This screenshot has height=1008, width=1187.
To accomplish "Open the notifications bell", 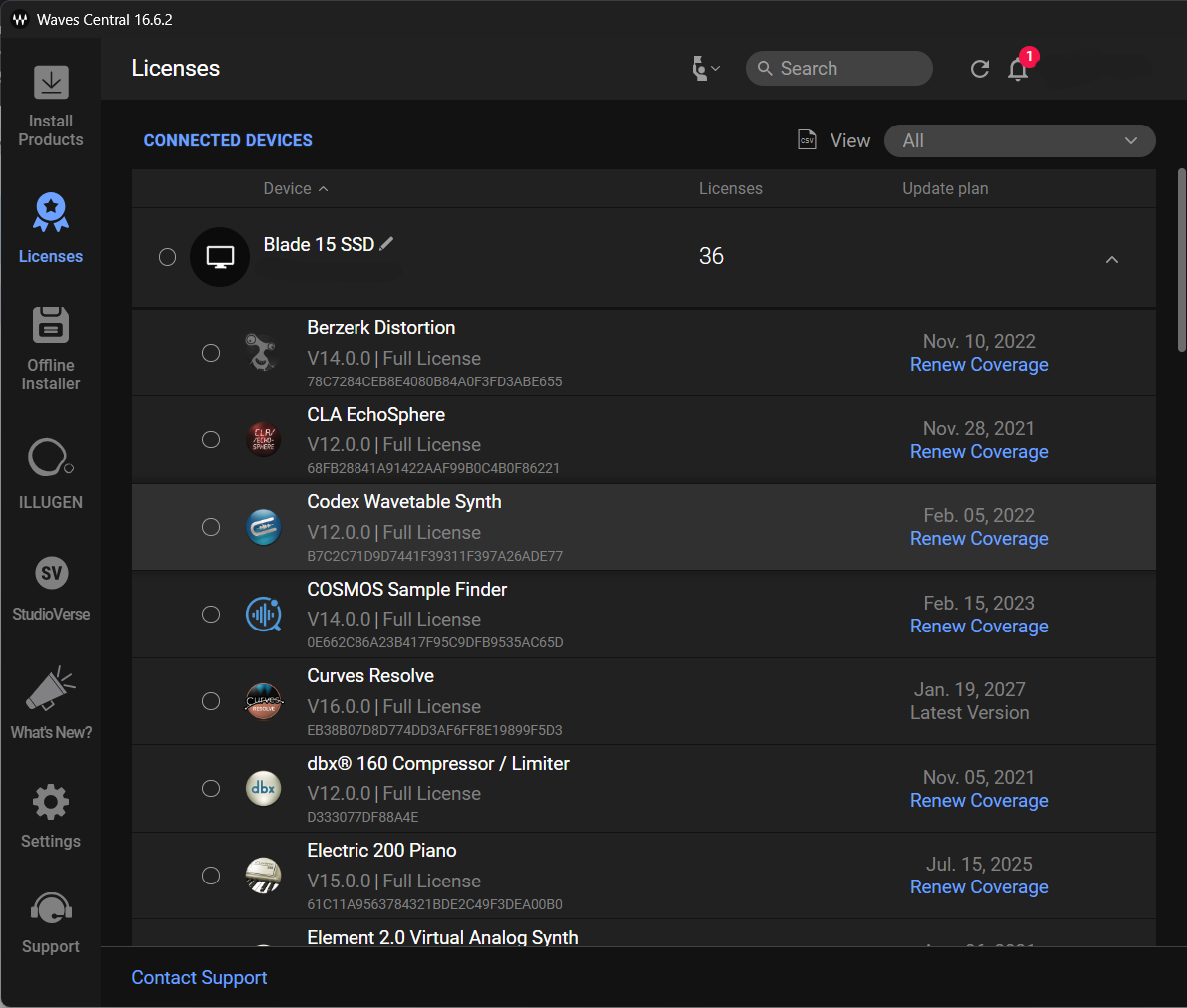I will tap(1018, 68).
